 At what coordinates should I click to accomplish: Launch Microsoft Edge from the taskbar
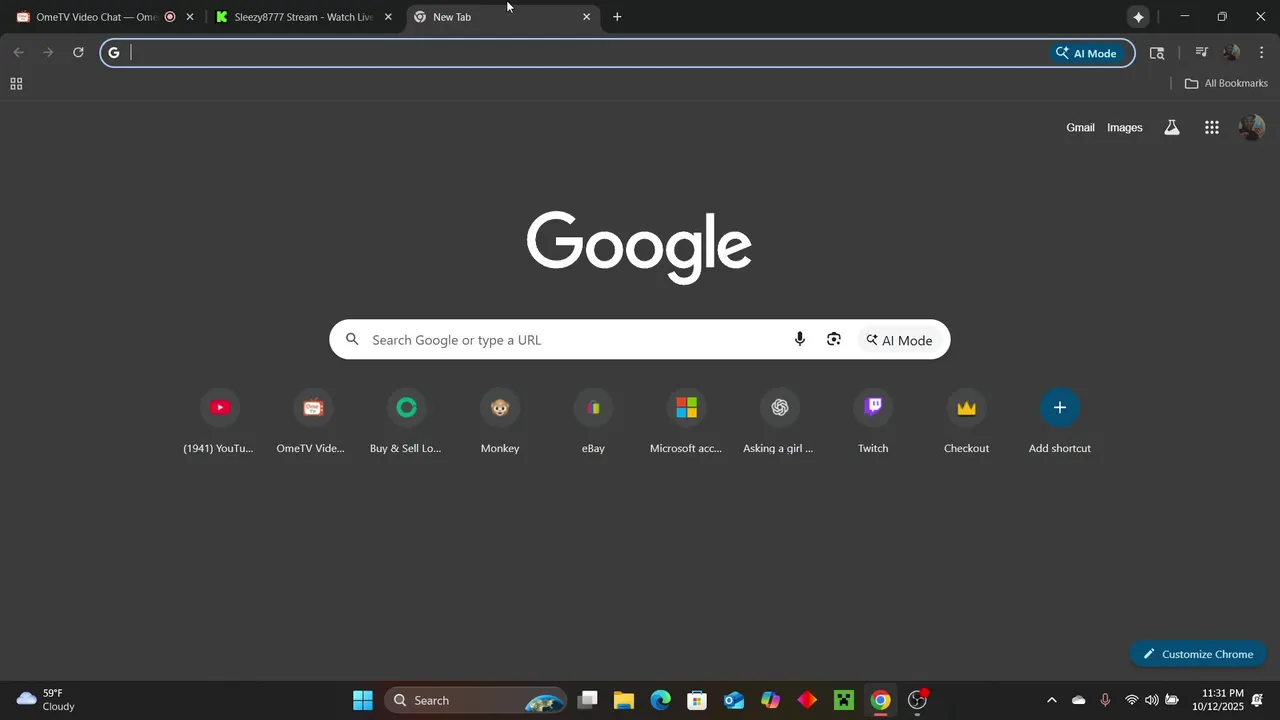[x=661, y=700]
